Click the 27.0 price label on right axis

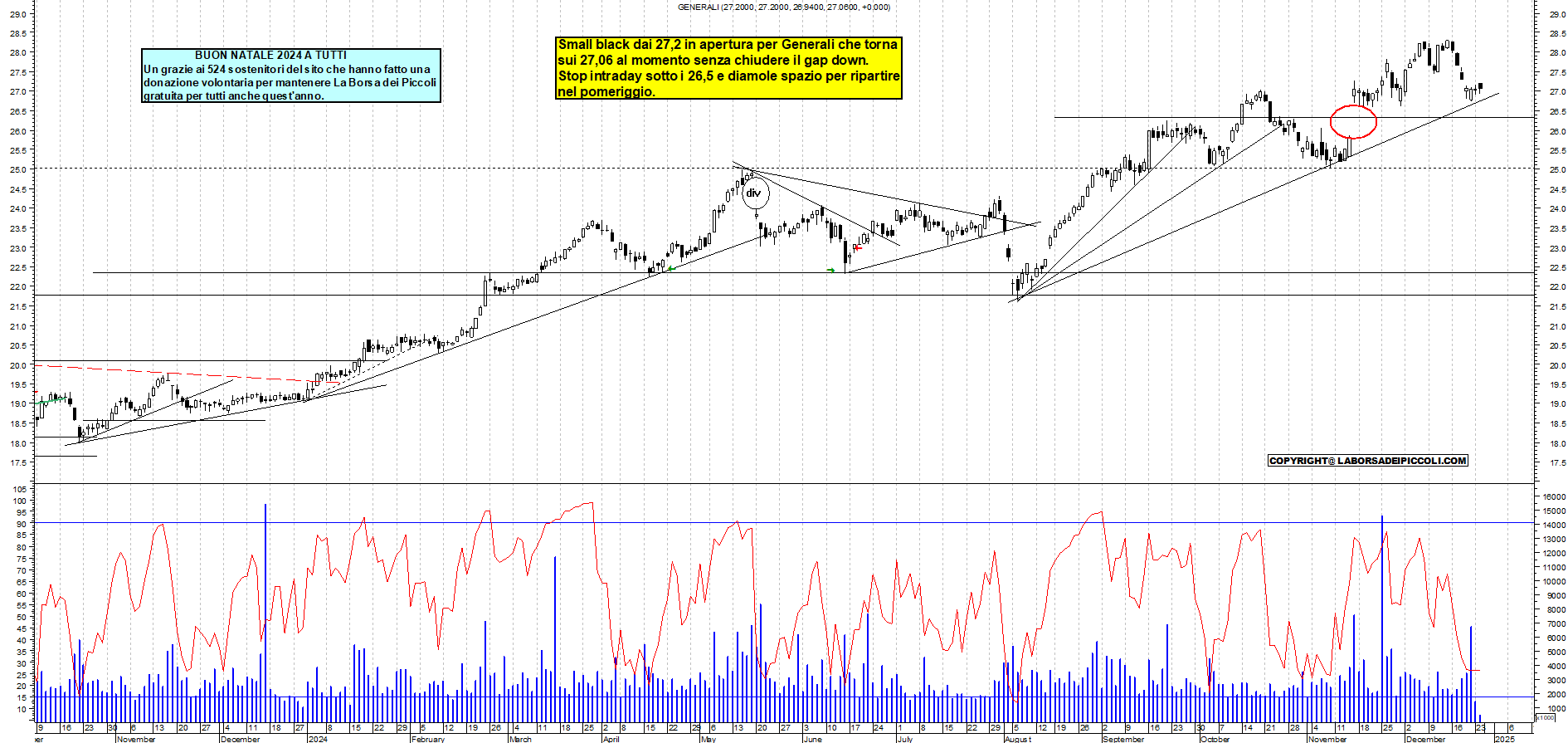[1557, 92]
